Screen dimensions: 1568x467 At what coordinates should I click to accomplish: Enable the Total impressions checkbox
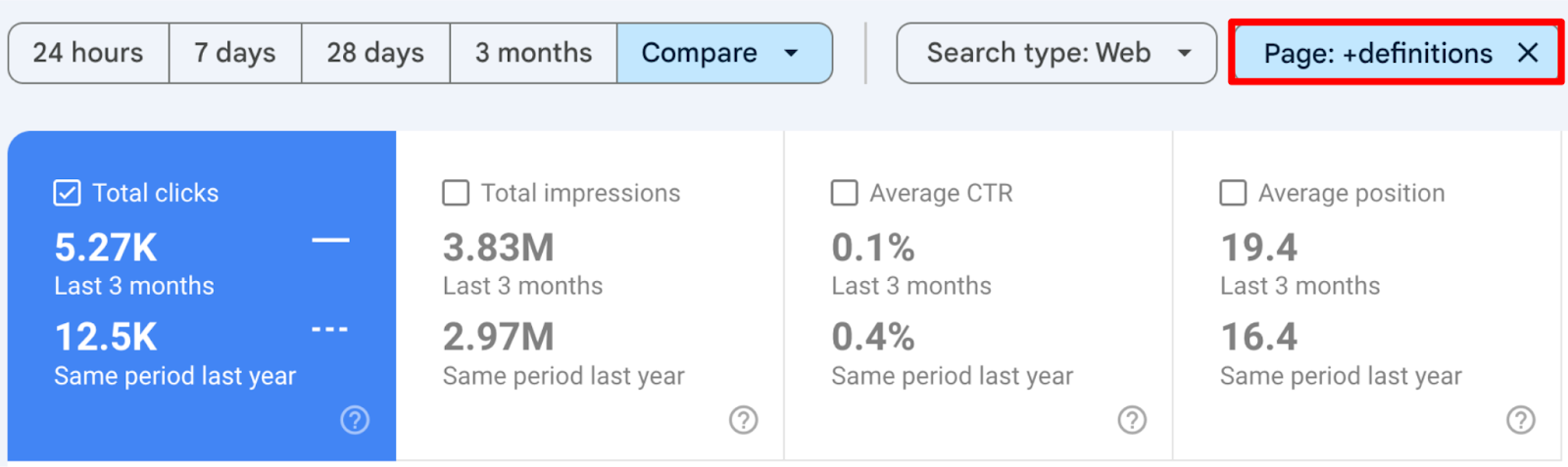coord(456,193)
